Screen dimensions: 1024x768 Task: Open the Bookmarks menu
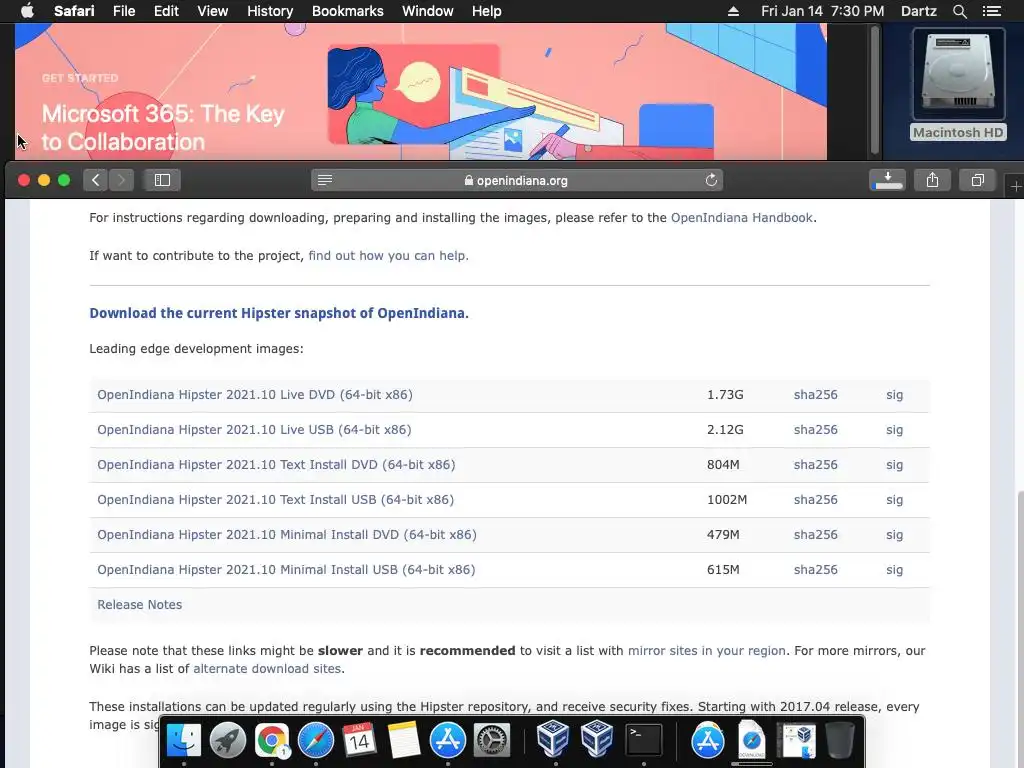[347, 11]
